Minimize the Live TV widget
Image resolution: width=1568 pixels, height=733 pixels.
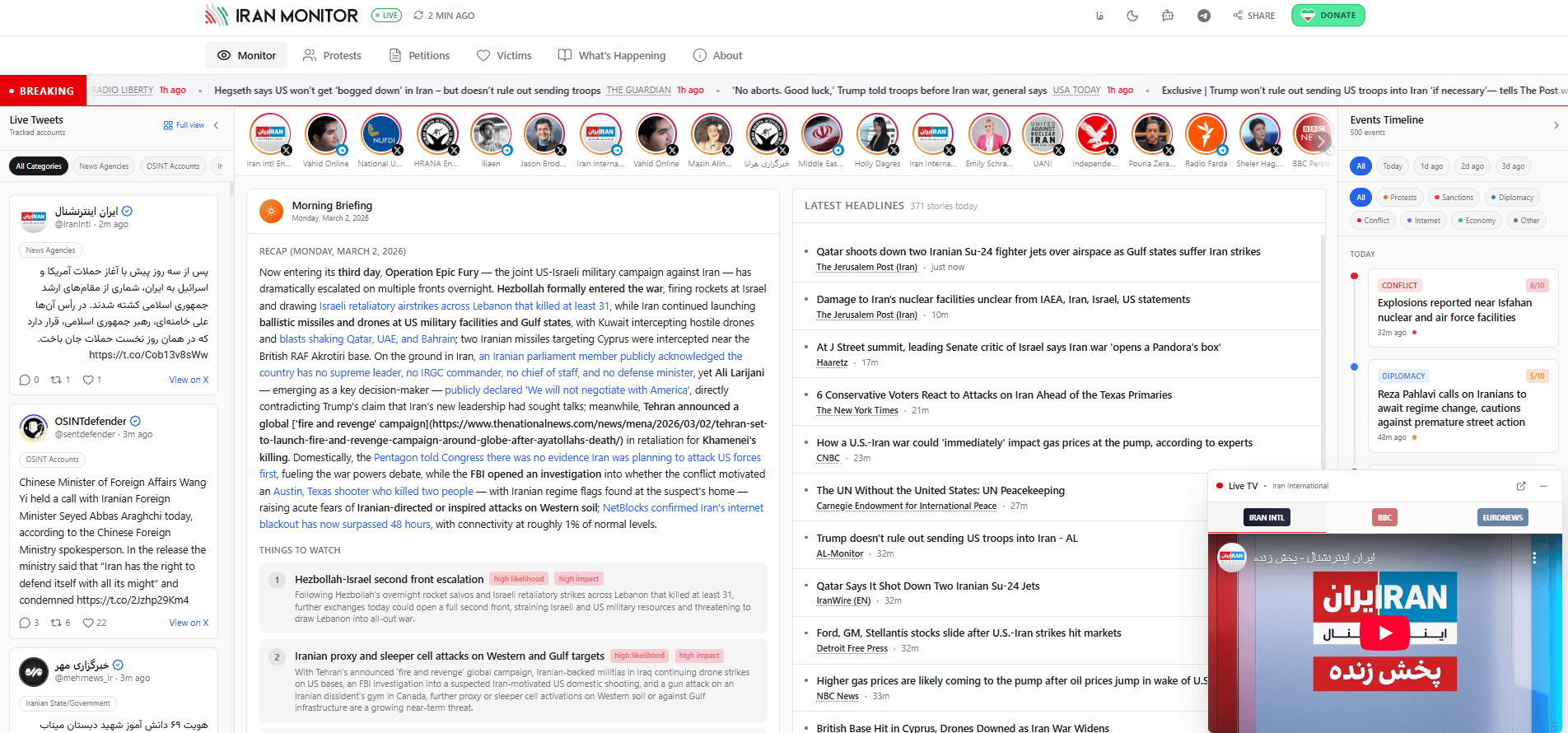(x=1543, y=486)
